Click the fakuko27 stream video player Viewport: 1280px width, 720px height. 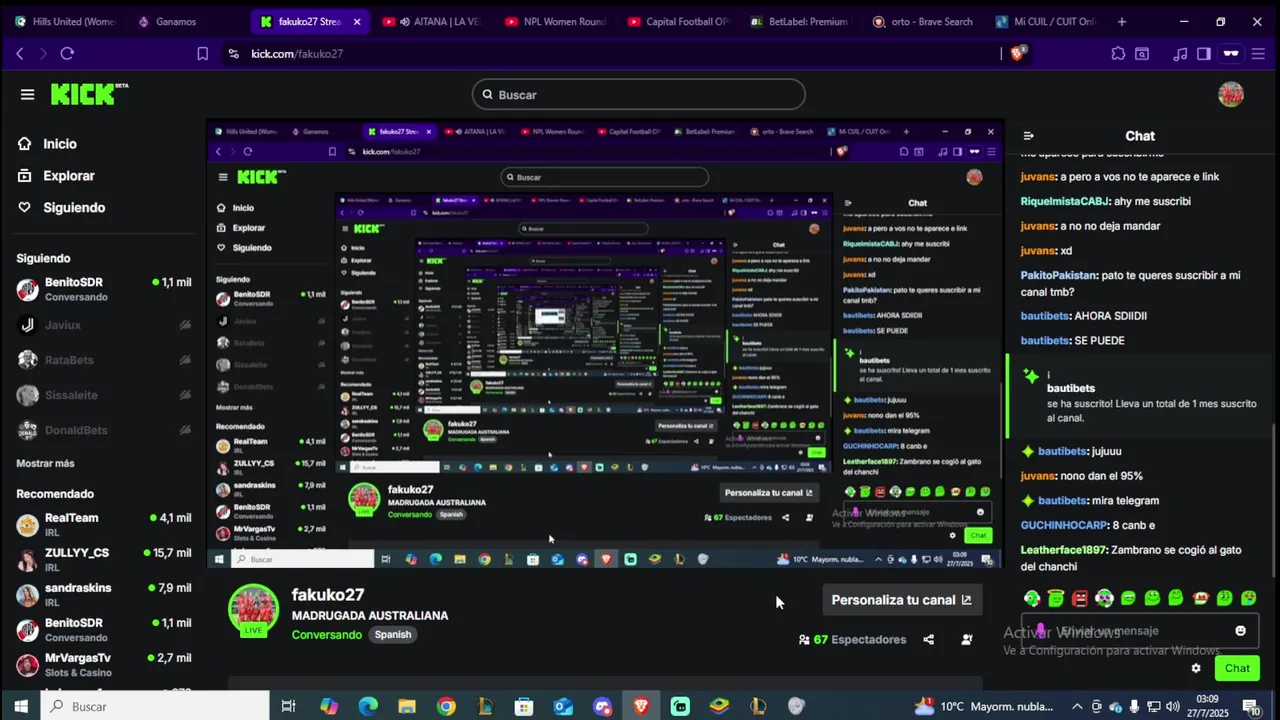click(x=605, y=344)
